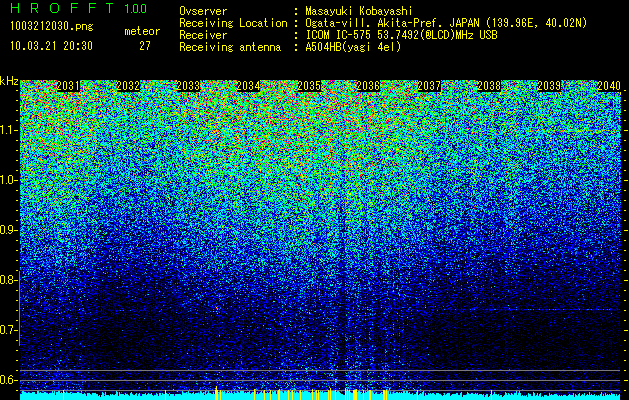Viewport: 629px width, 400px height.
Task: Click the antenna A504HB(yagi 4el) text
Action: point(353,47)
